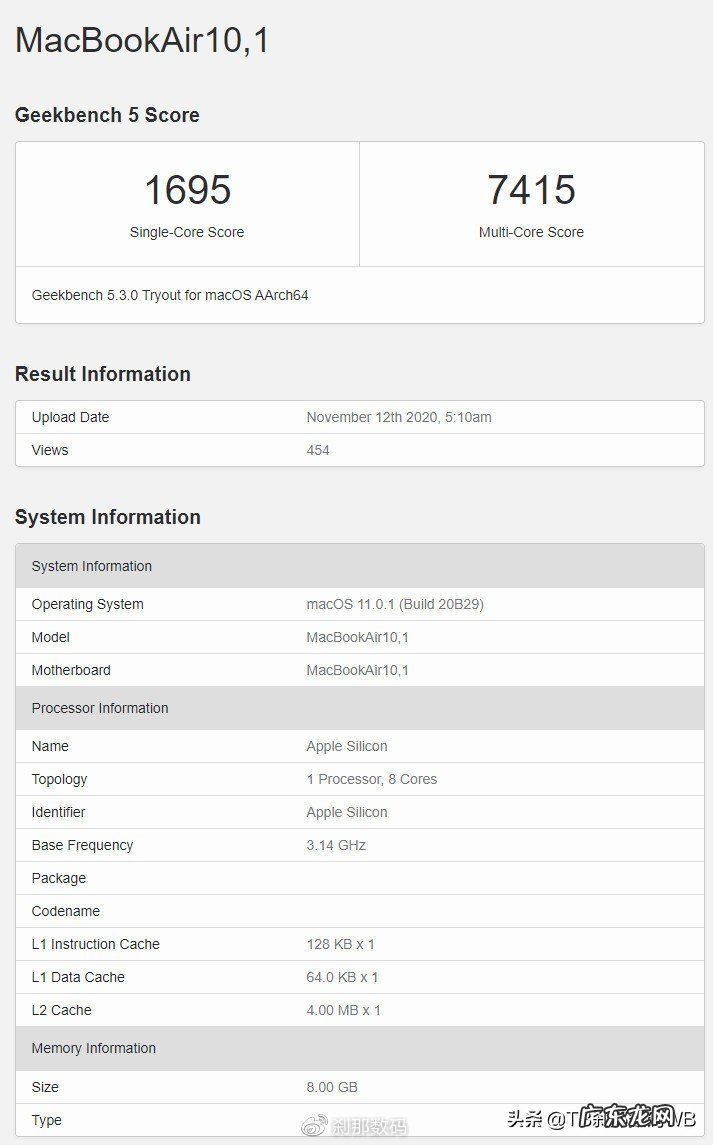Click the Motherboard row value
Viewport: 713px width, 1145px height.
357,670
